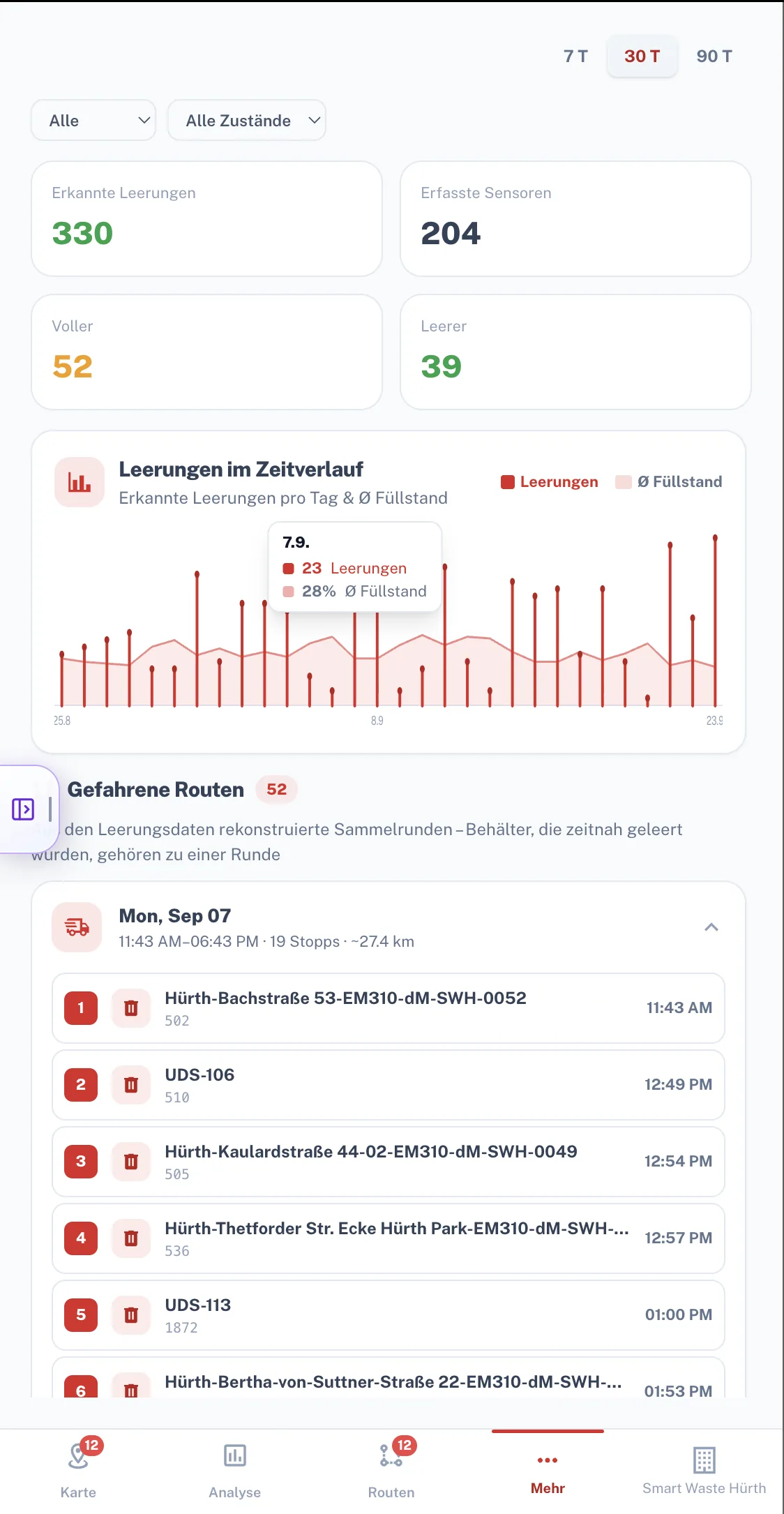This screenshot has height=1514, width=784.
Task: Select the 7 T time range
Action: [575, 56]
